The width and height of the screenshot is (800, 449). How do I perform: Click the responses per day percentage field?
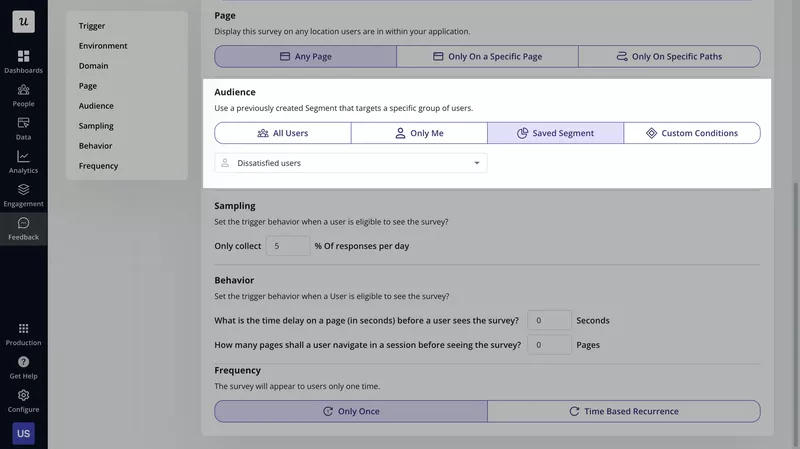287,246
